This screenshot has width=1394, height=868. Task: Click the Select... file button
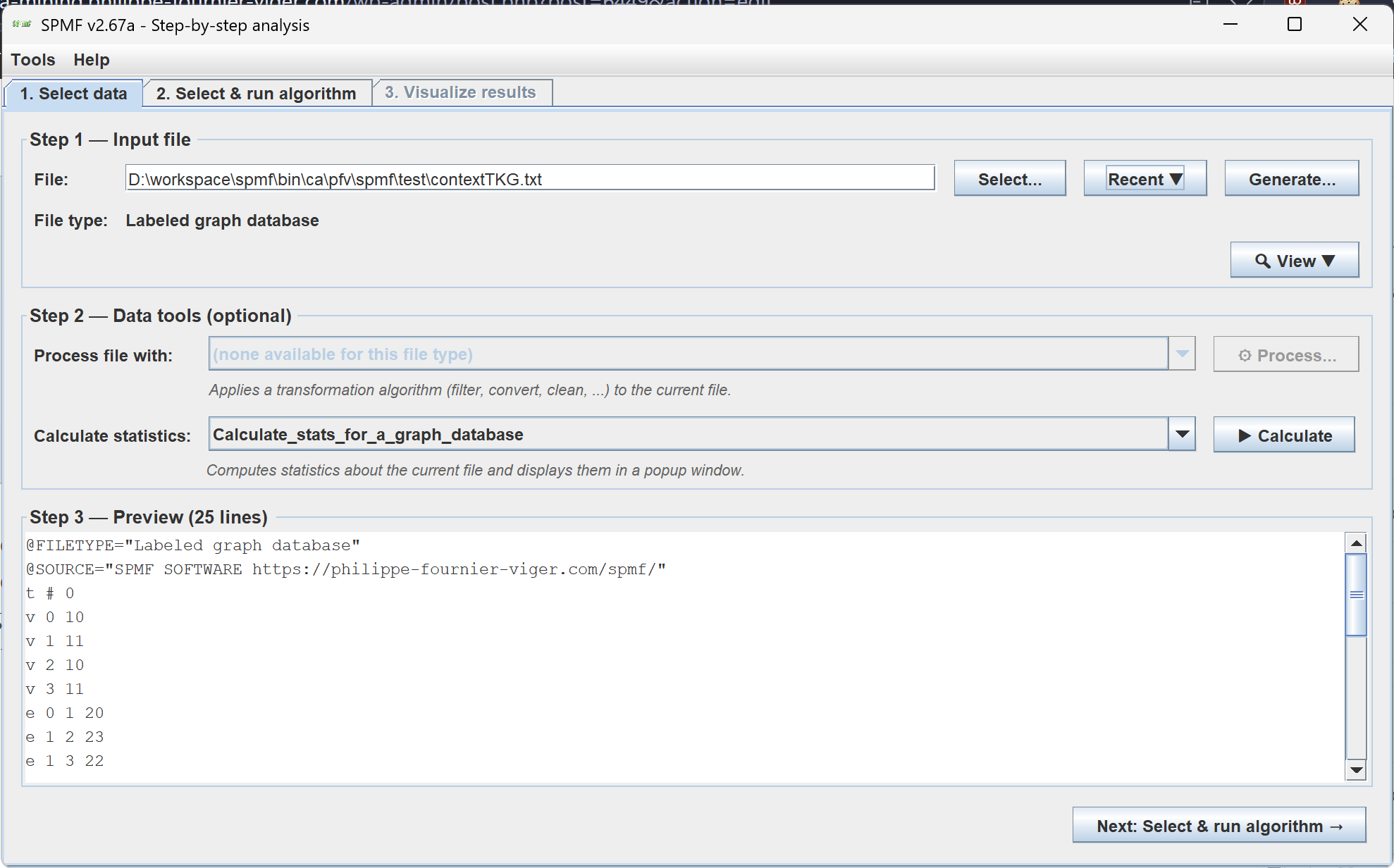click(1009, 179)
